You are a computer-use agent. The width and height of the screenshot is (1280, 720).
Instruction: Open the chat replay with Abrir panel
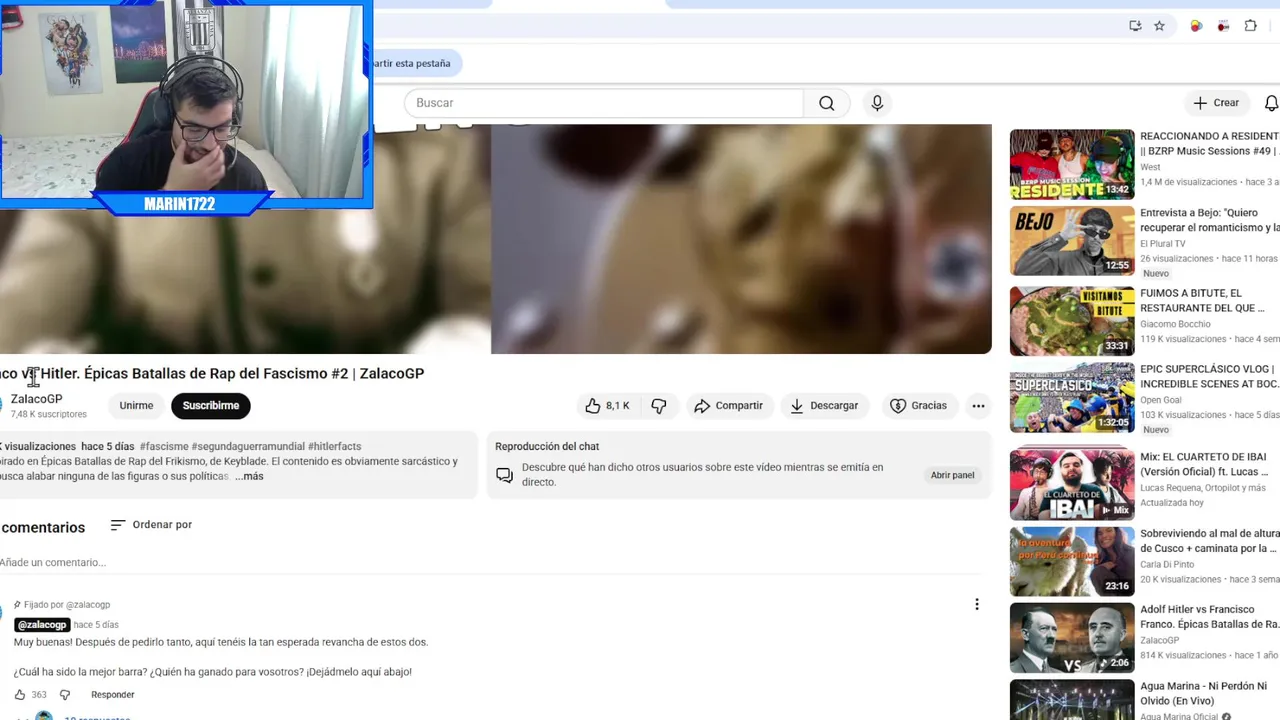tap(952, 475)
